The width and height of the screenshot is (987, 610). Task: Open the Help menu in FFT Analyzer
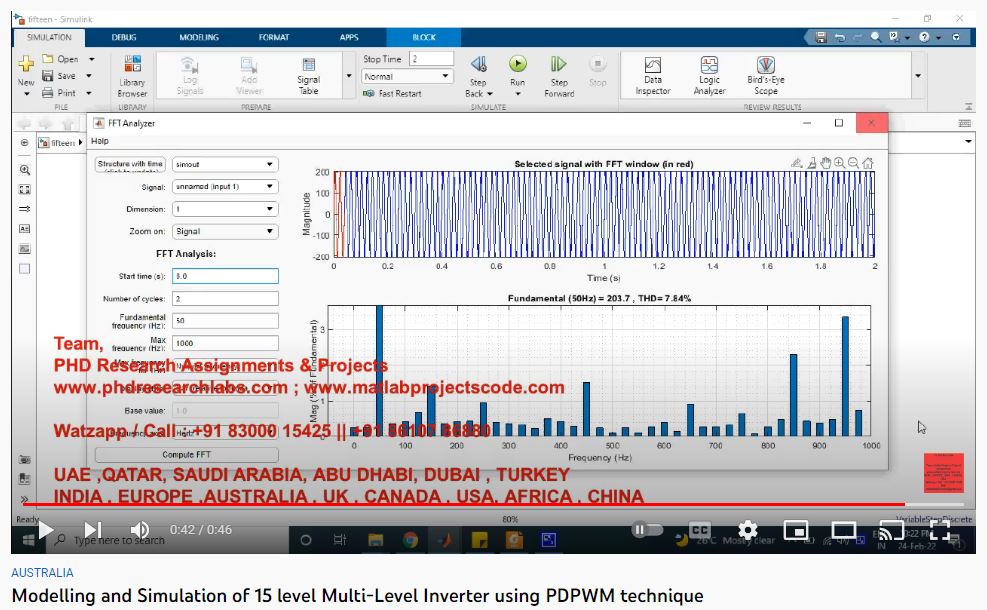point(100,141)
